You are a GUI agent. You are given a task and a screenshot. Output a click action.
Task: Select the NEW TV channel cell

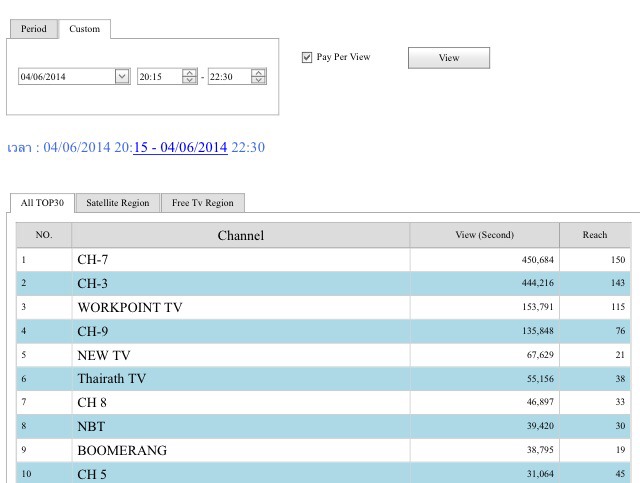pos(241,355)
